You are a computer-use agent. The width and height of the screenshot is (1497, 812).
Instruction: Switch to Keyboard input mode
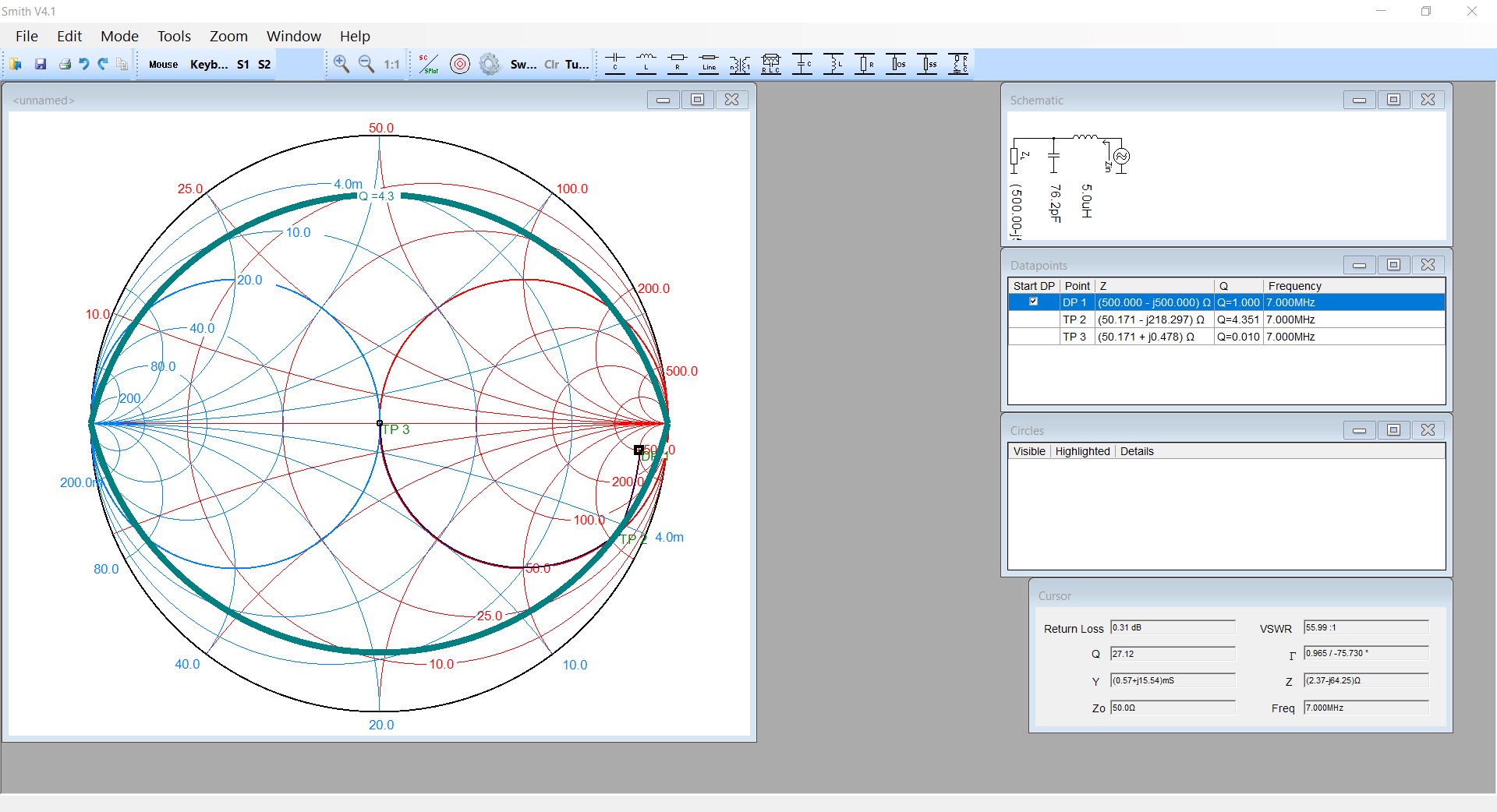tap(208, 65)
